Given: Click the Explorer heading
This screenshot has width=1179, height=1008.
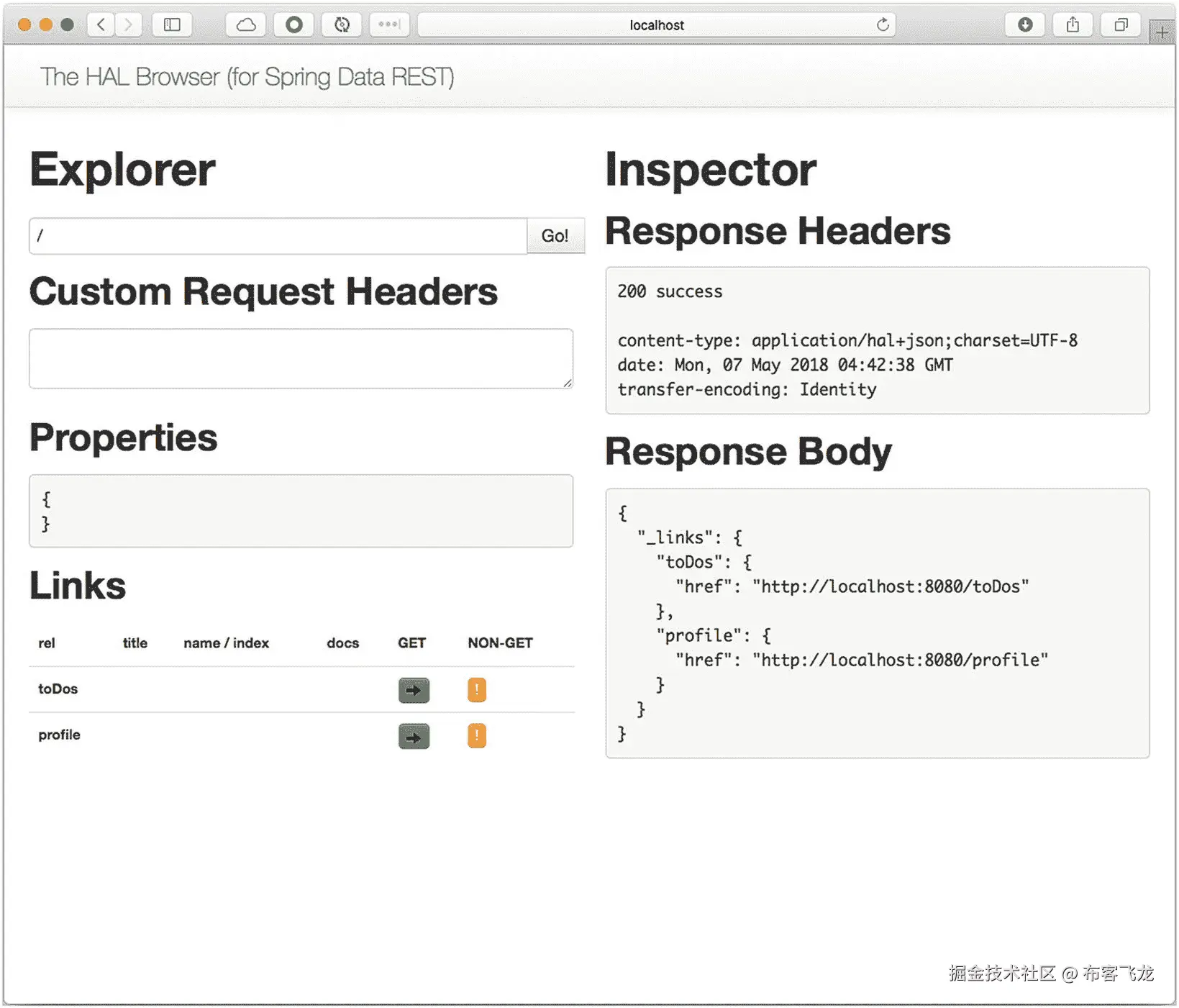Looking at the screenshot, I should pos(122,170).
